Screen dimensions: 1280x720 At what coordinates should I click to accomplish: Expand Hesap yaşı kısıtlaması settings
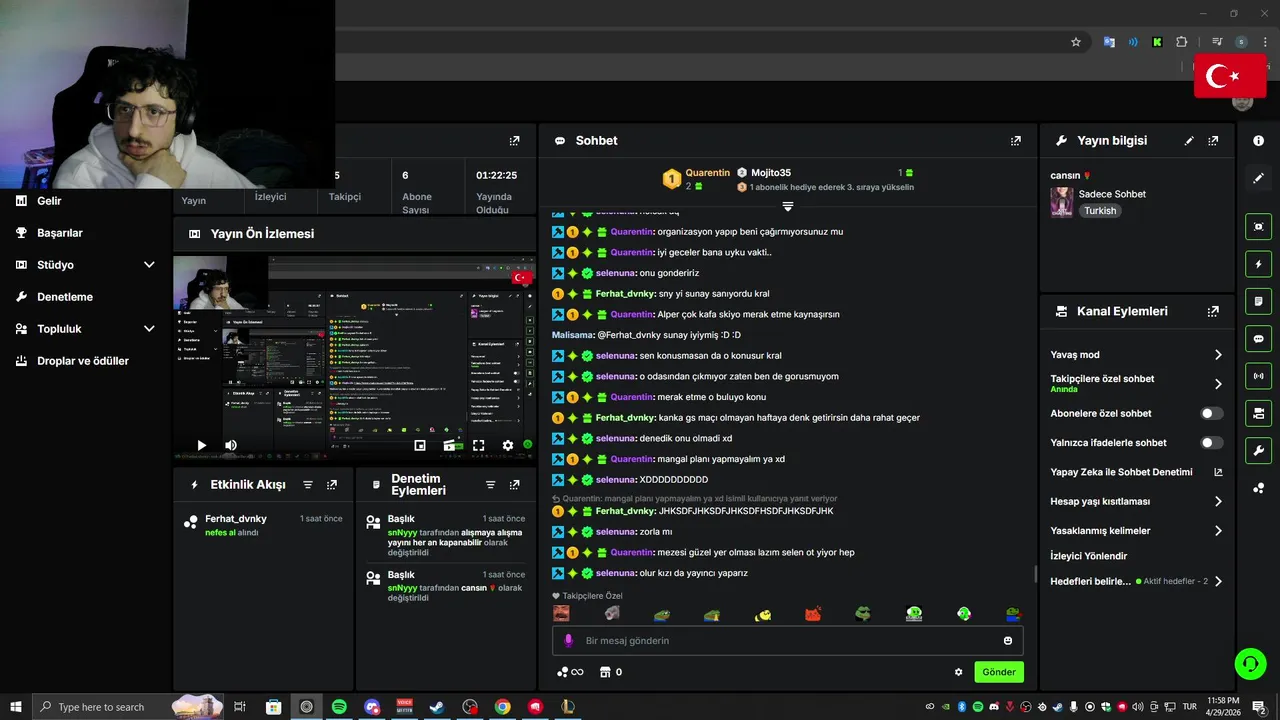click(1218, 501)
